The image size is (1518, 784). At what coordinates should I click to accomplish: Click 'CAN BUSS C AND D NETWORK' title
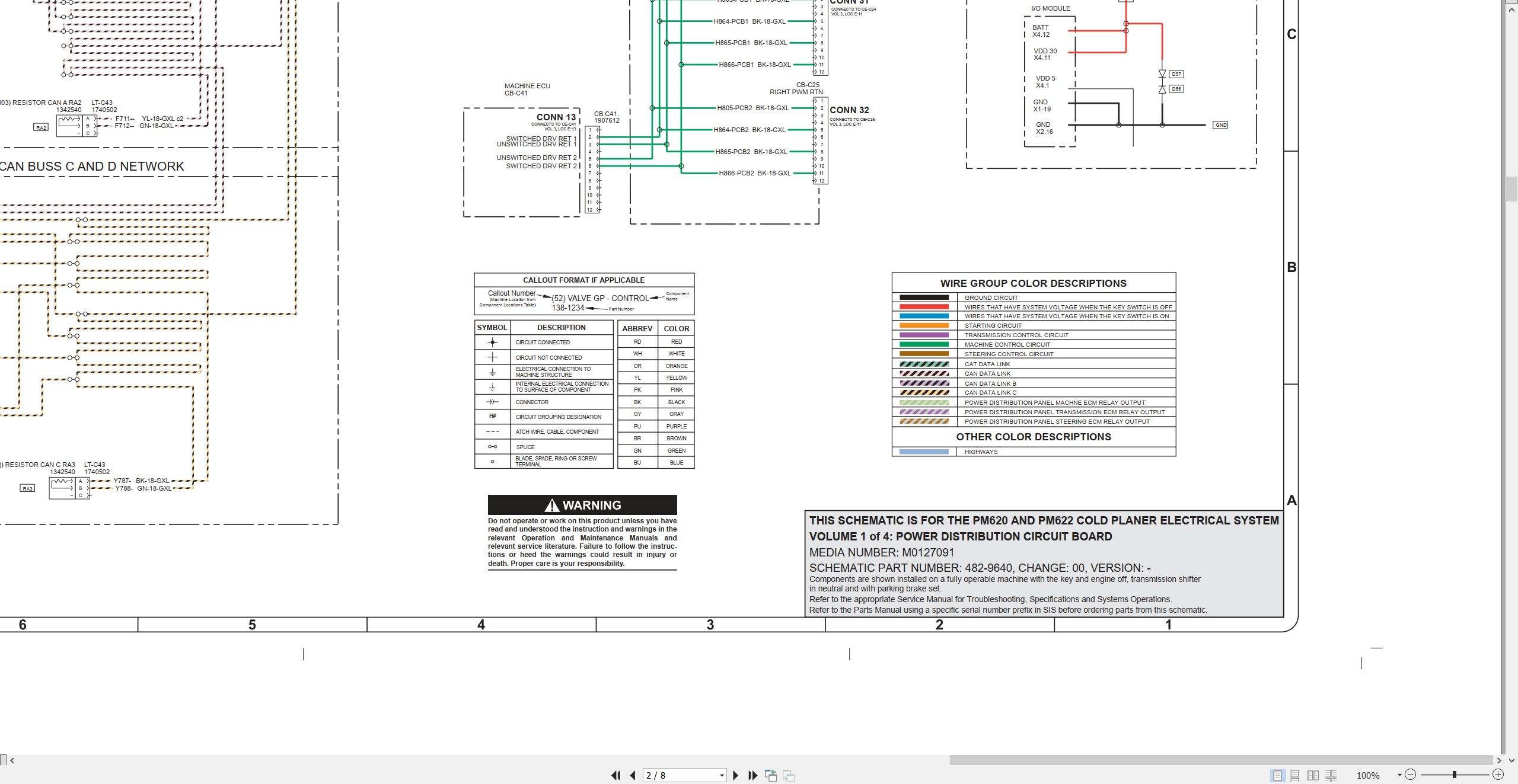click(92, 167)
